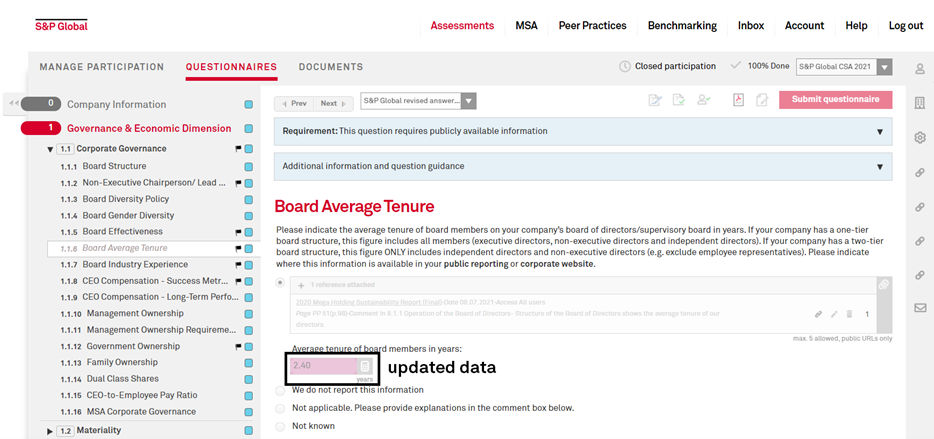Viewport: 934px width, 439px height.
Task: Collapse the left navigation panel arrows
Action: [14, 104]
